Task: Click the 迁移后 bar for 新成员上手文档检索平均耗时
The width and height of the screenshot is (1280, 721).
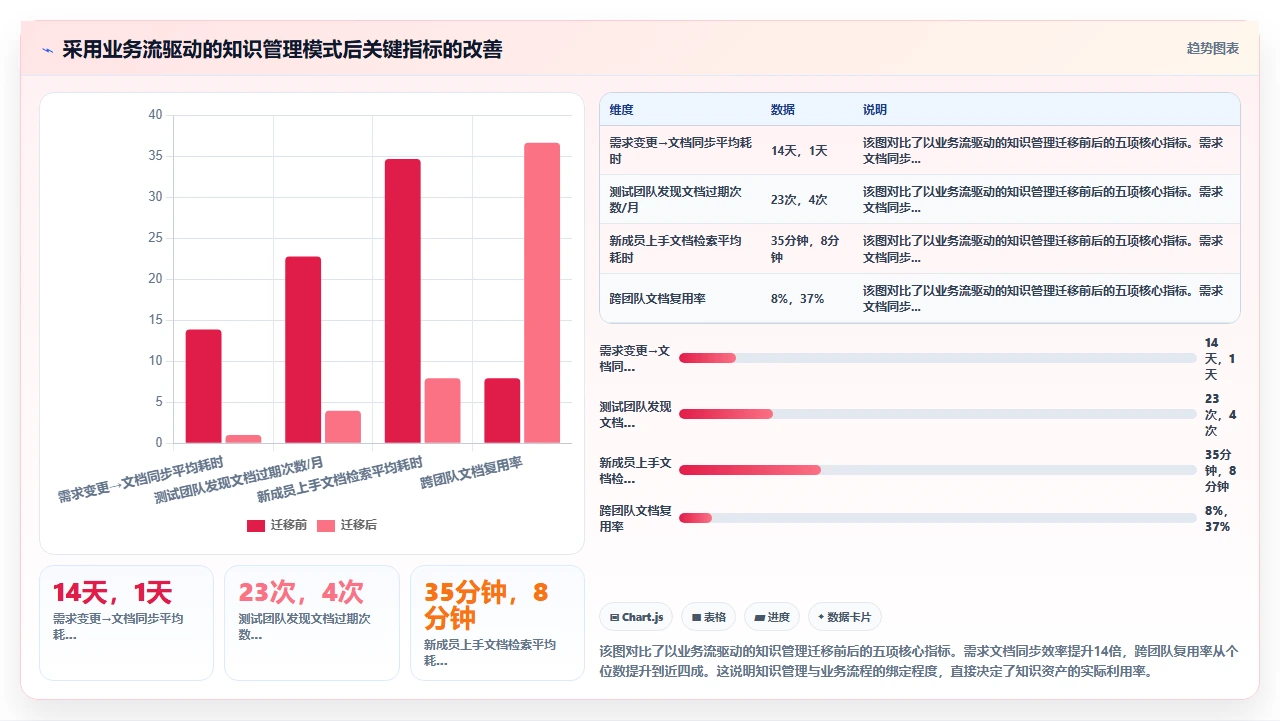Action: click(x=442, y=411)
